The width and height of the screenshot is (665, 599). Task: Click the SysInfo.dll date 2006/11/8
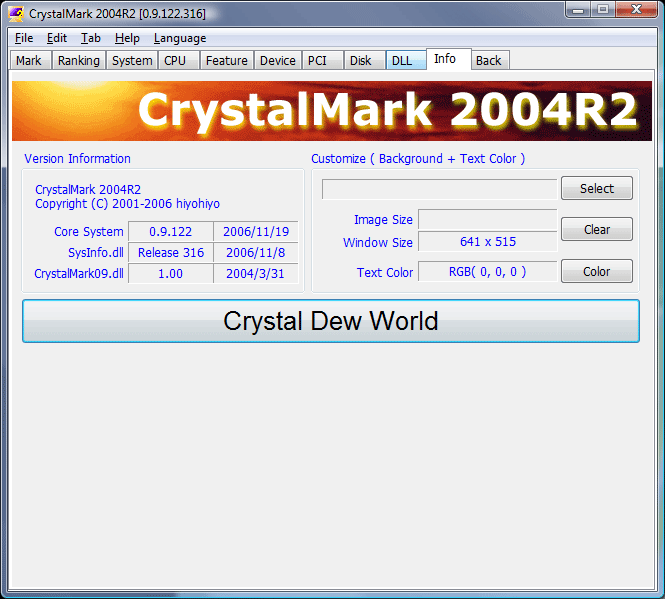(x=256, y=253)
